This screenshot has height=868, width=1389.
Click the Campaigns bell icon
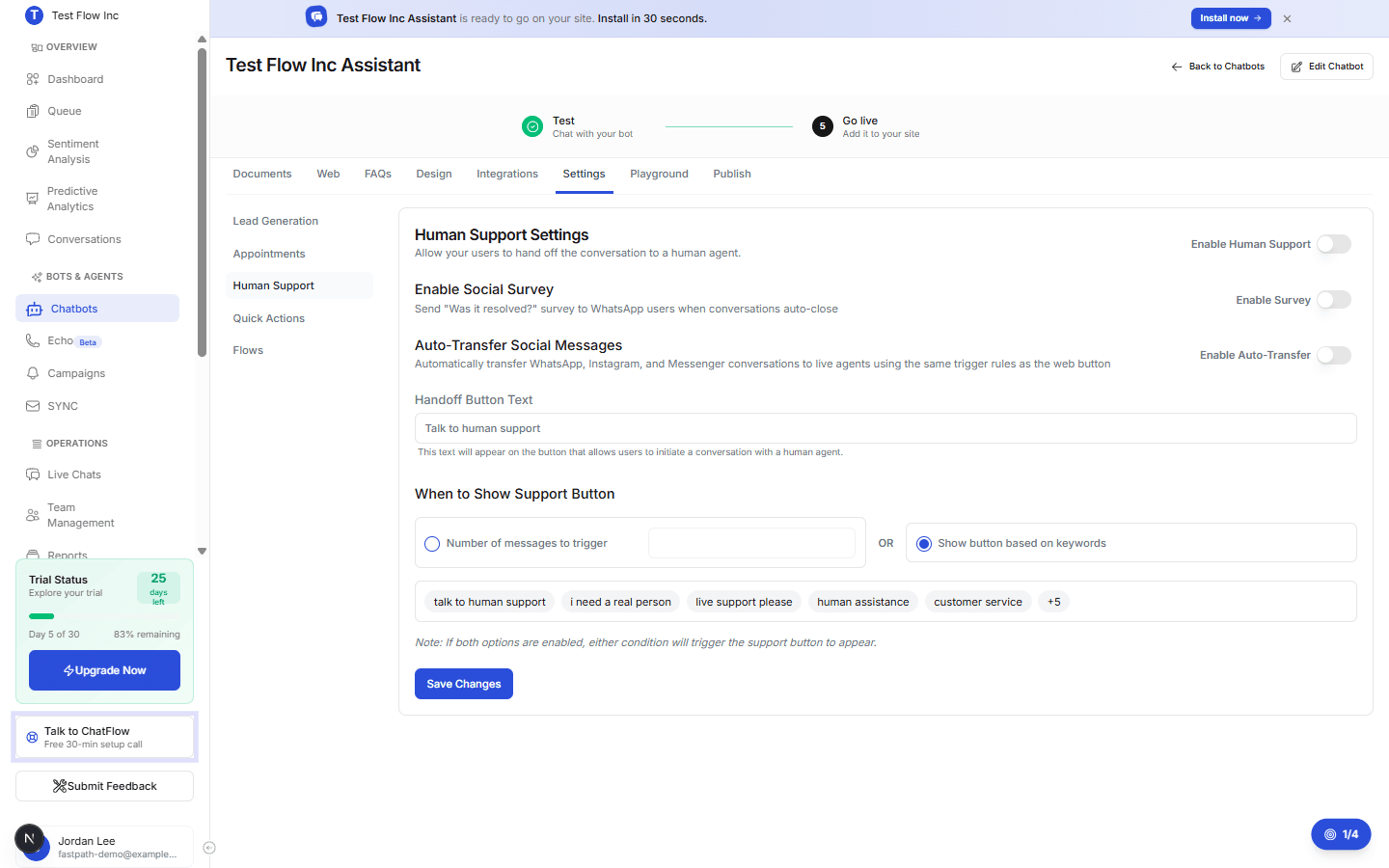(33, 373)
